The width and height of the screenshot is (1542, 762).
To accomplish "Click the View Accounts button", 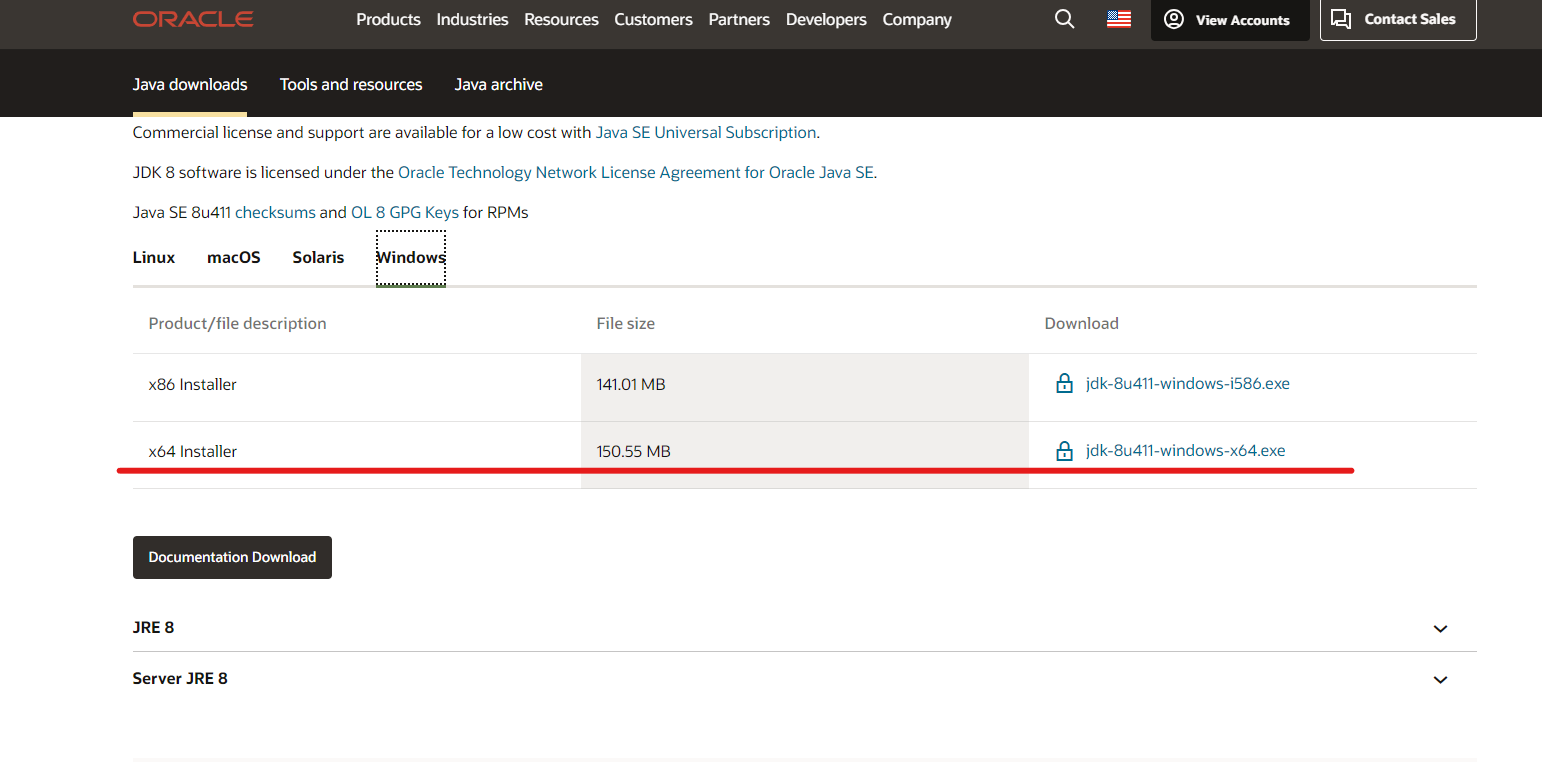I will point(1230,20).
